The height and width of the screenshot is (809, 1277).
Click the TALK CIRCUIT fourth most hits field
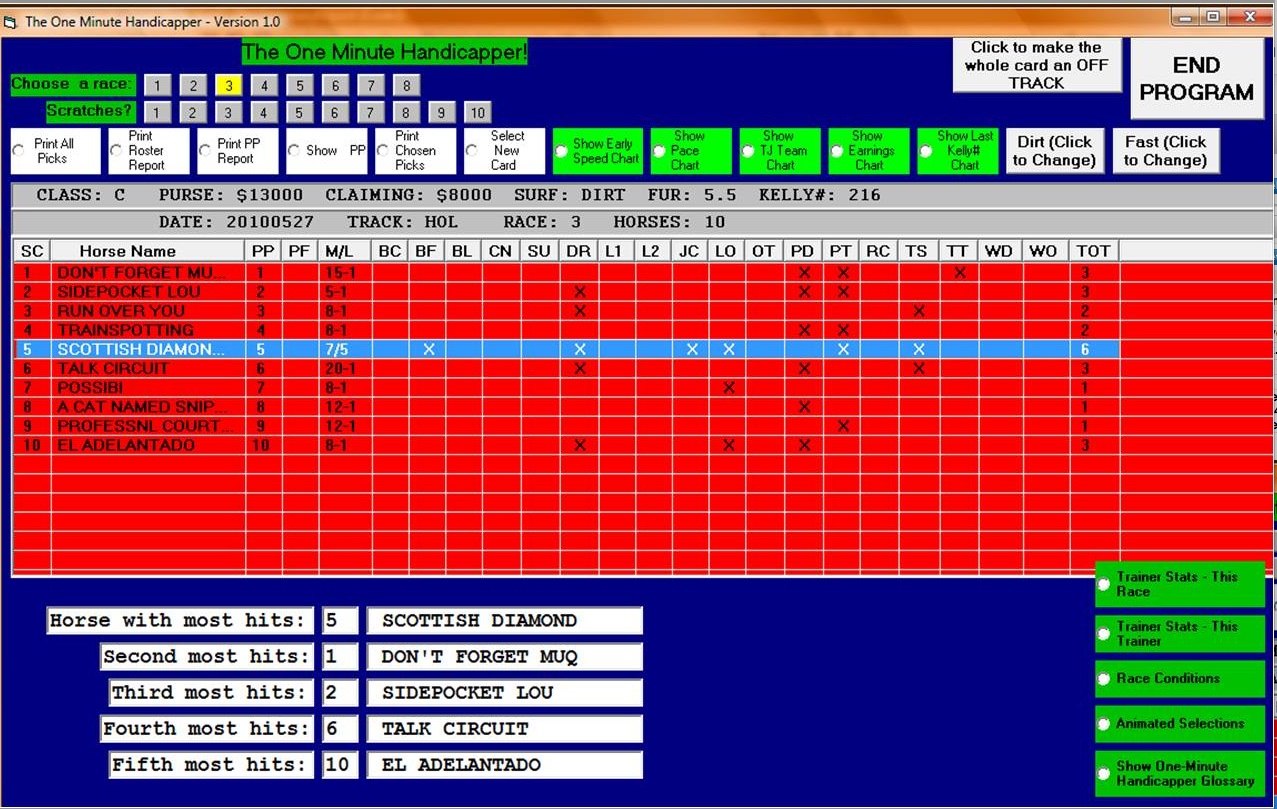pyautogui.click(x=504, y=728)
